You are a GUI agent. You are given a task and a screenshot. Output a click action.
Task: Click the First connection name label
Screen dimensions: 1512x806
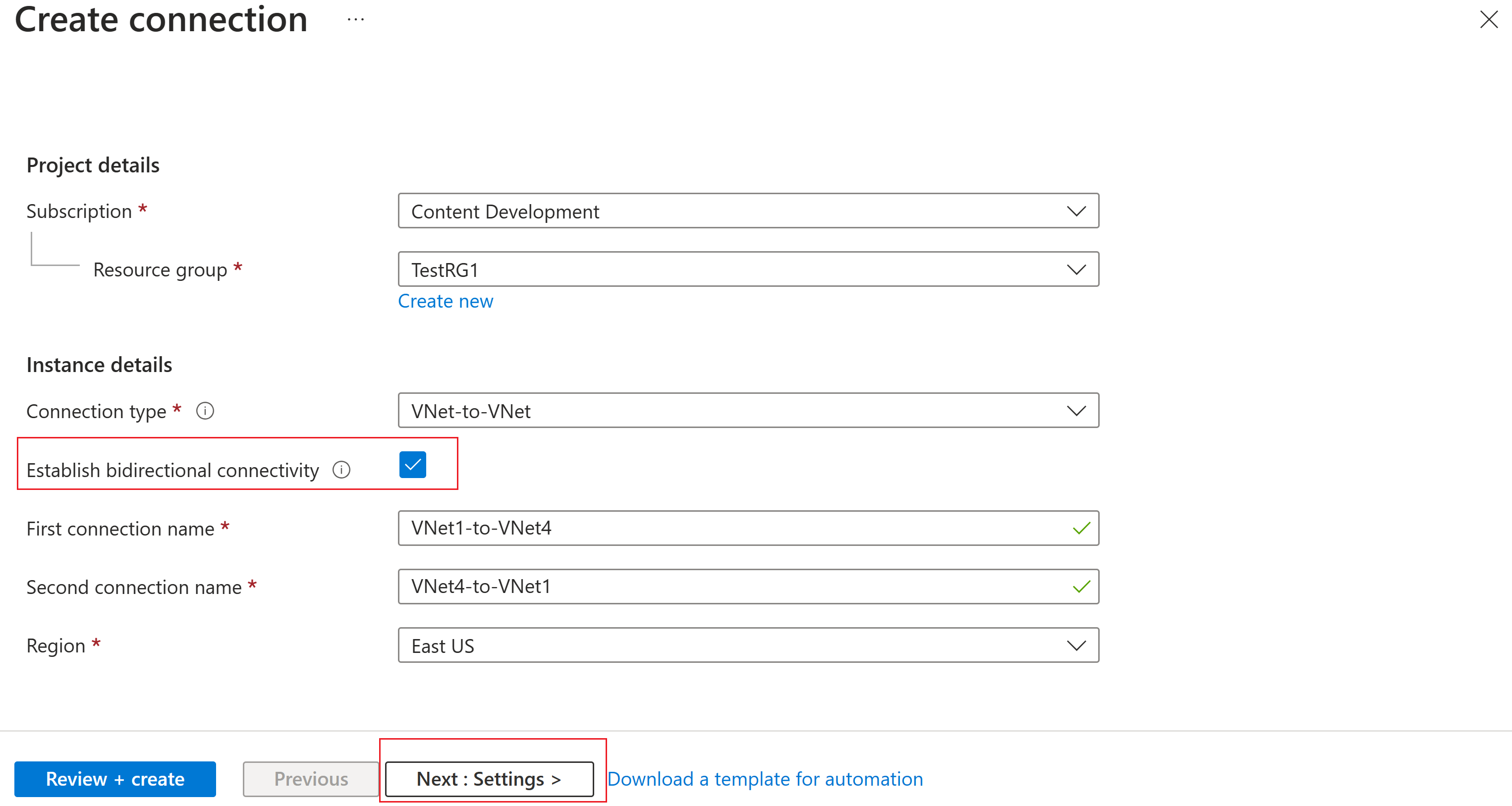(120, 529)
